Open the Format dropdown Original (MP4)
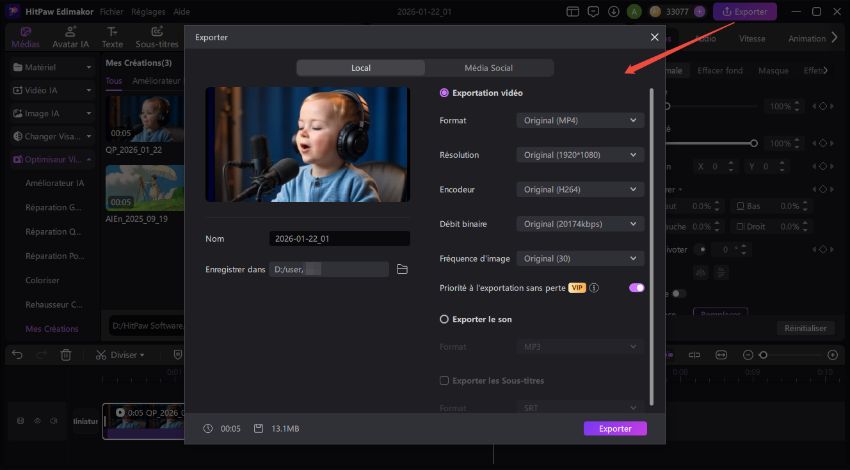The image size is (850, 470). tap(580, 120)
